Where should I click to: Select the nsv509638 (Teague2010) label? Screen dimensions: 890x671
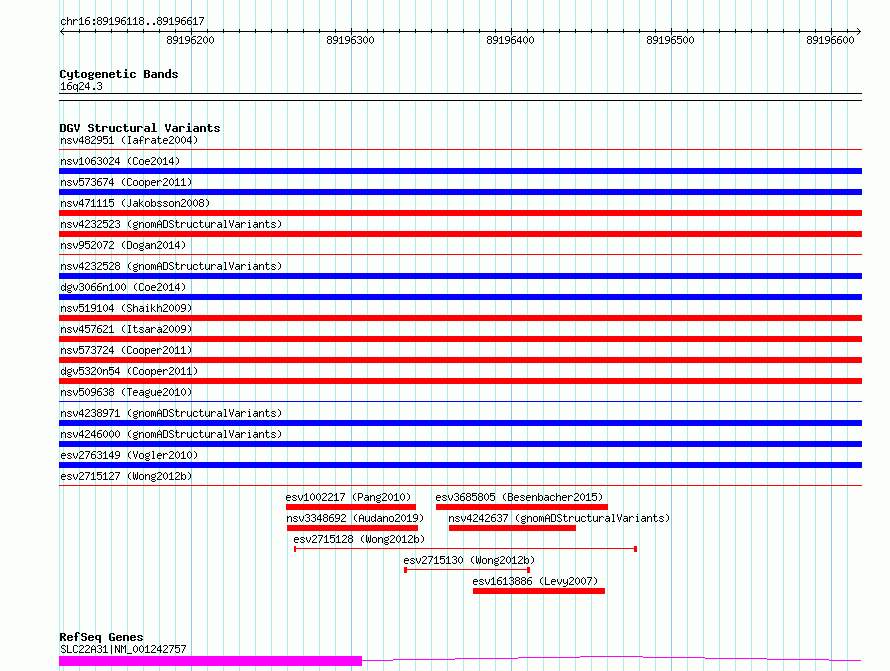coord(126,392)
